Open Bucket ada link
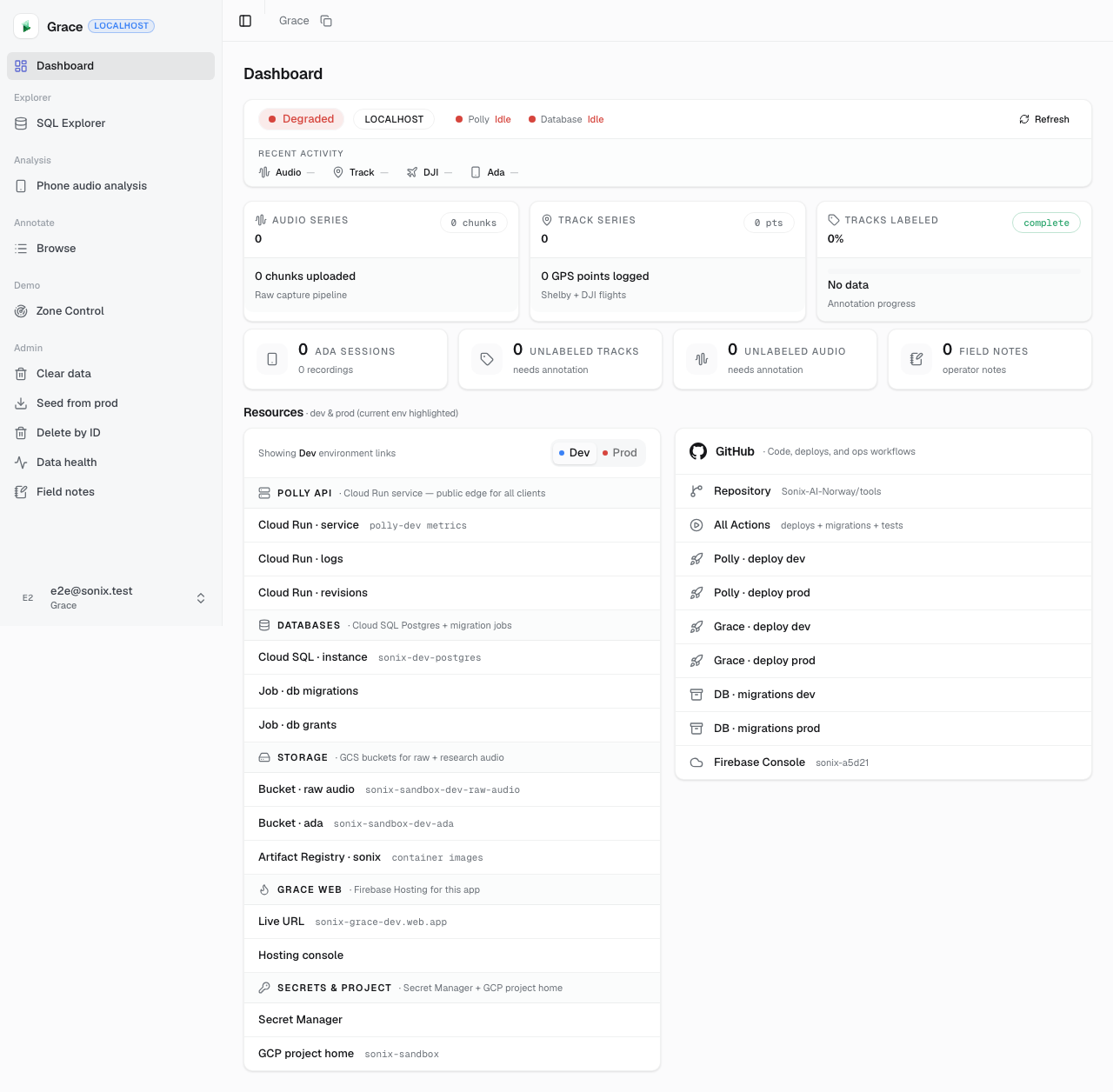 pos(452,823)
